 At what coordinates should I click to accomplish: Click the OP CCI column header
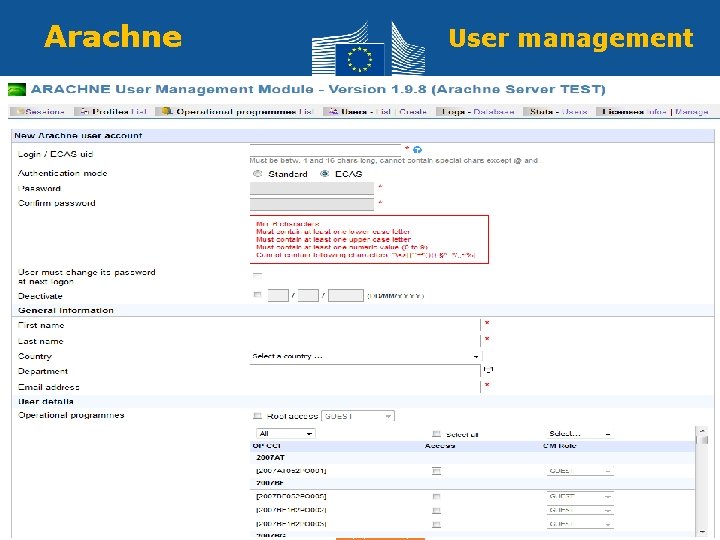point(267,445)
